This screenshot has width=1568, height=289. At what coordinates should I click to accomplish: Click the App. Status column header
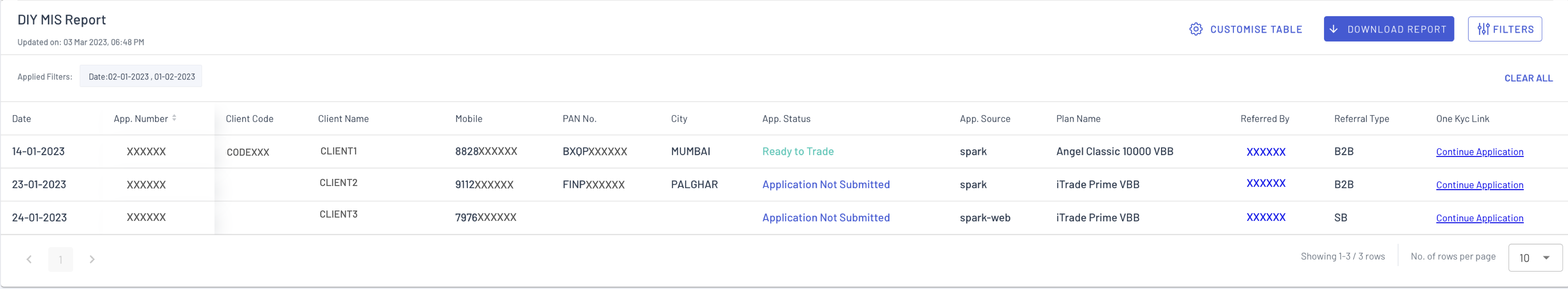point(786,119)
